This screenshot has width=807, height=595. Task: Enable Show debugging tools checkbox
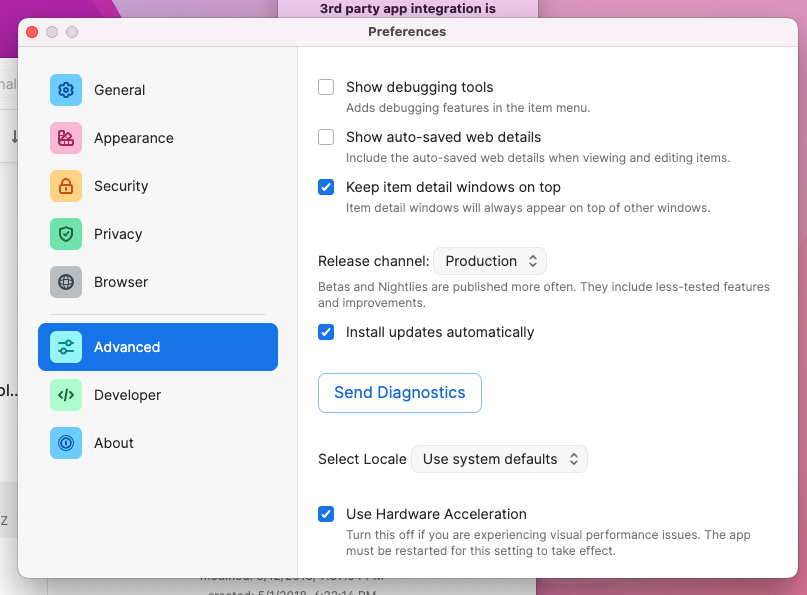click(x=326, y=87)
